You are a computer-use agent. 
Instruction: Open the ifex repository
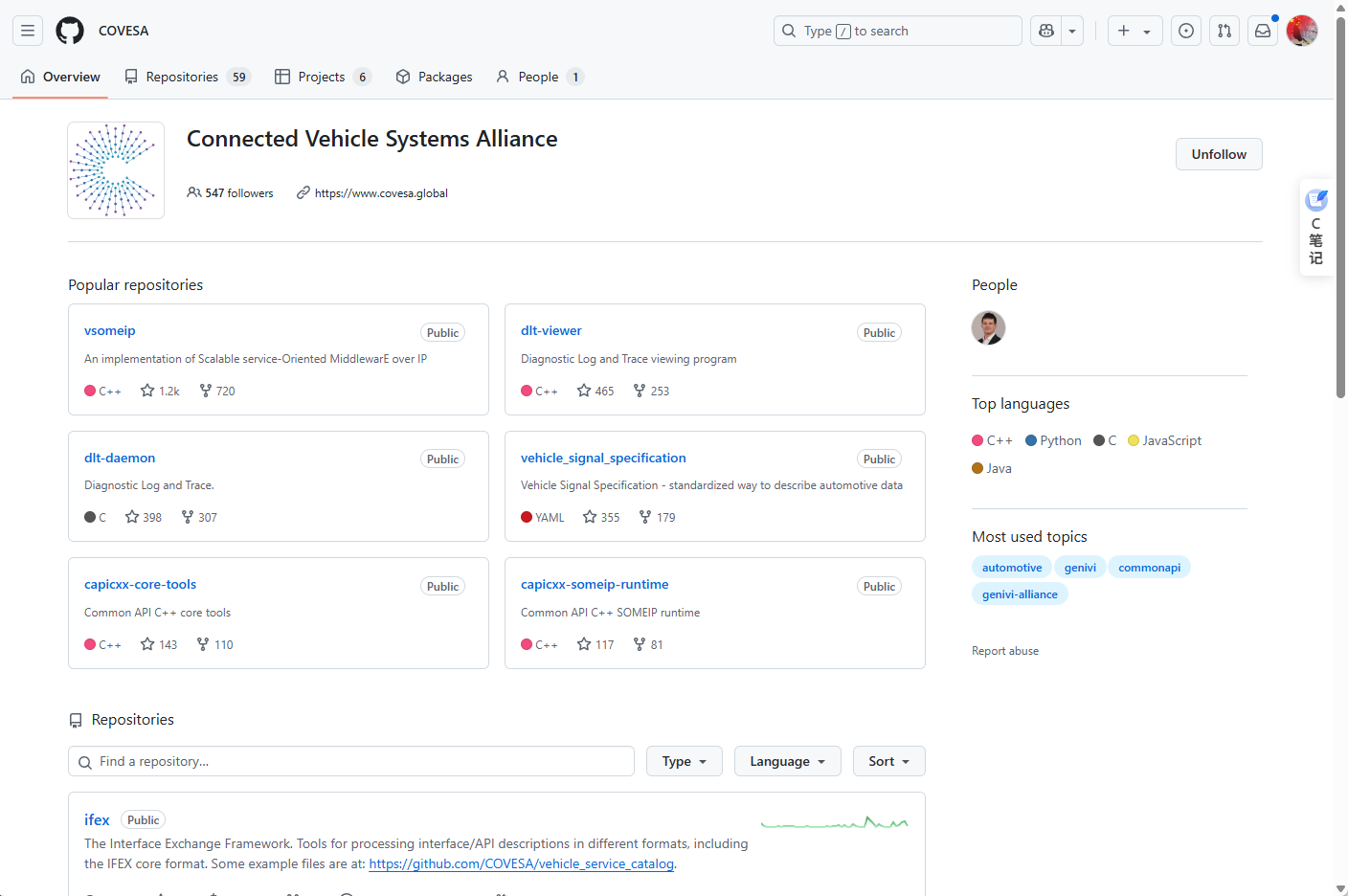coord(97,819)
